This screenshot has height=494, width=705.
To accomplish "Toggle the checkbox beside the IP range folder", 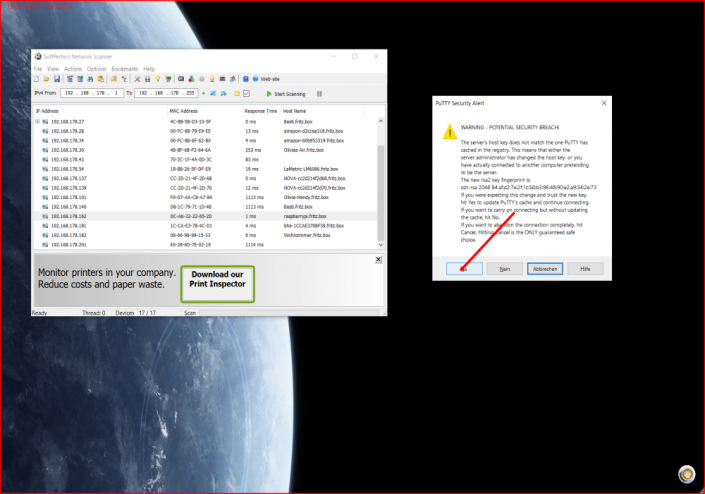I will click(245, 93).
